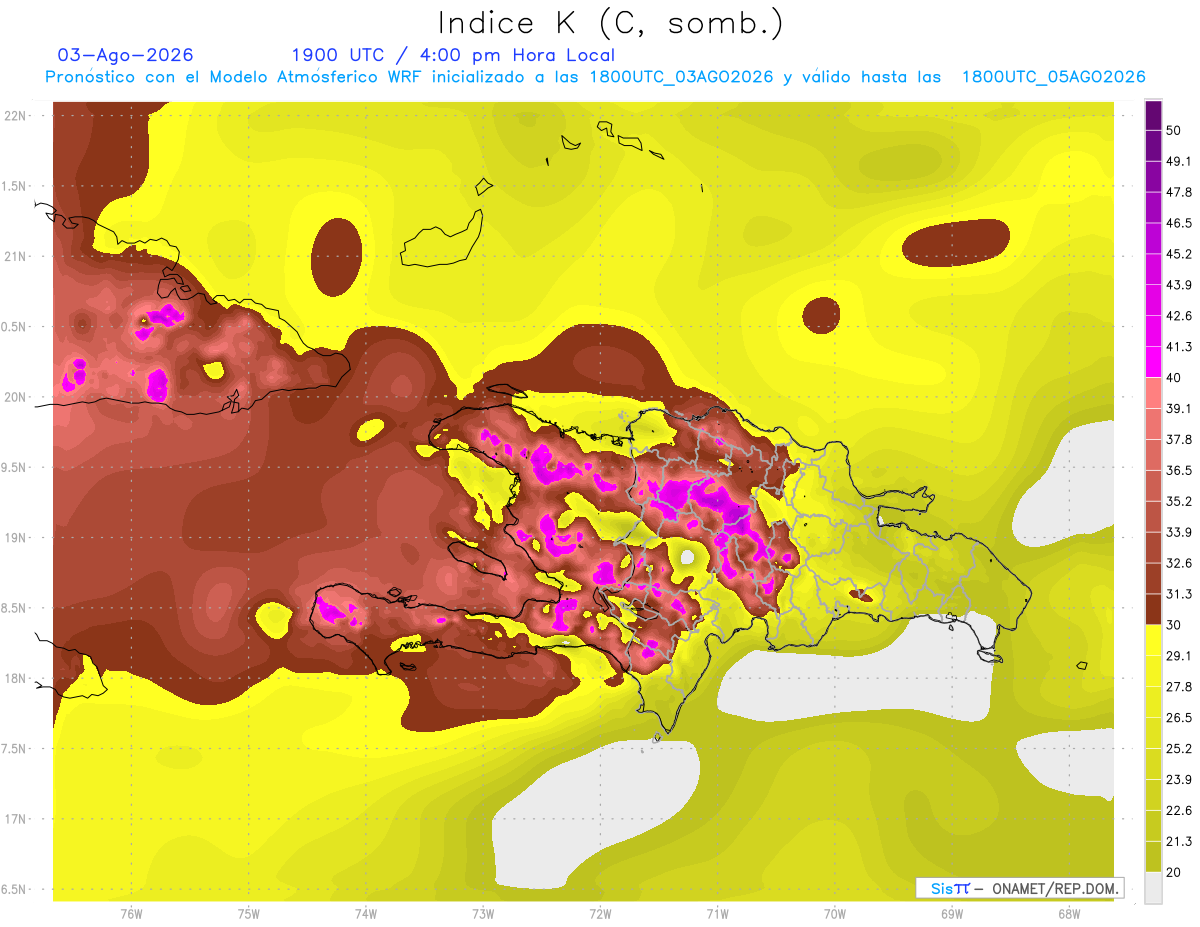Click the latitude label "20N"
Viewport: 1200px width, 927px height.
17,397
